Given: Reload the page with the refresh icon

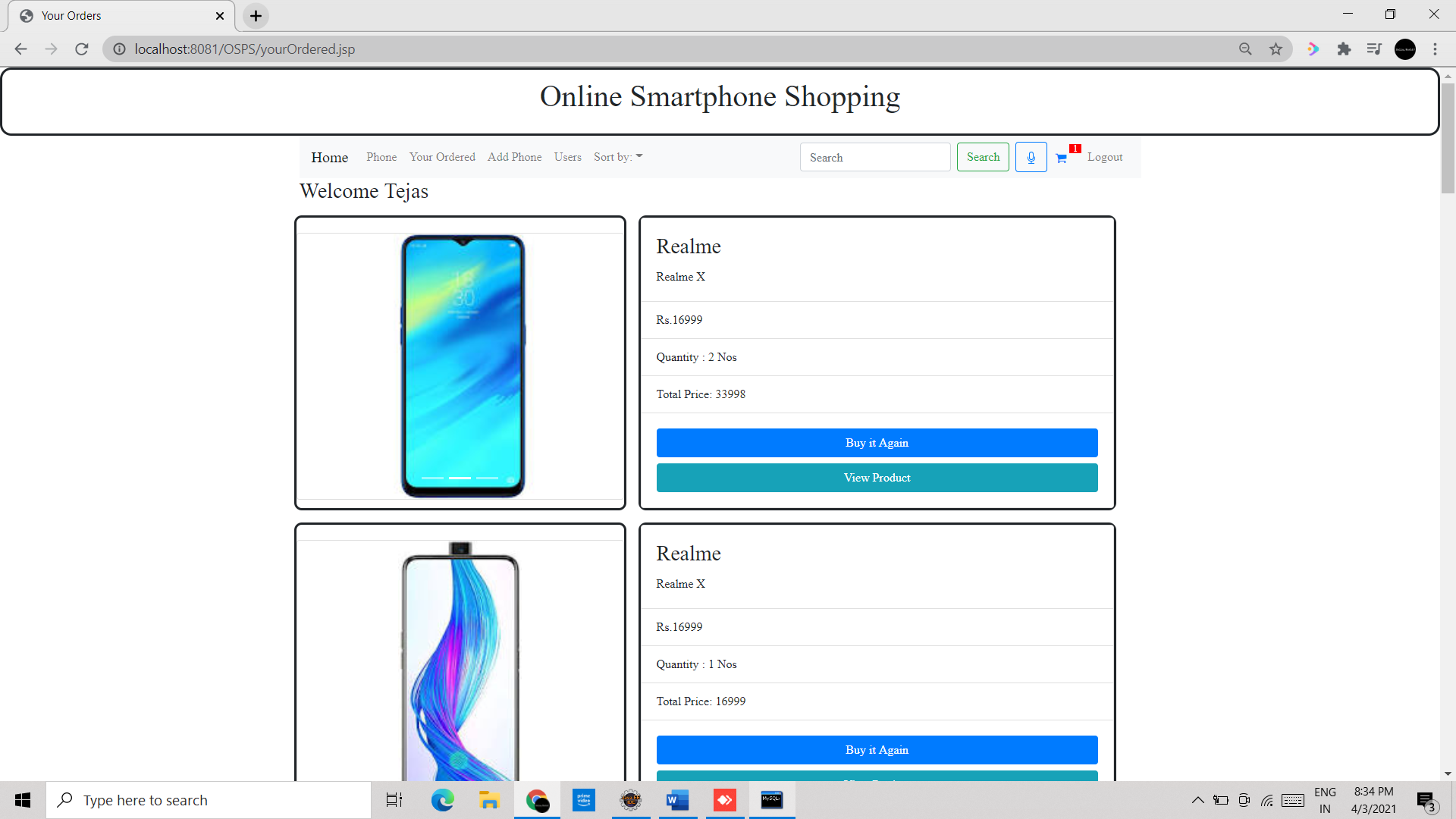Looking at the screenshot, I should click(82, 49).
